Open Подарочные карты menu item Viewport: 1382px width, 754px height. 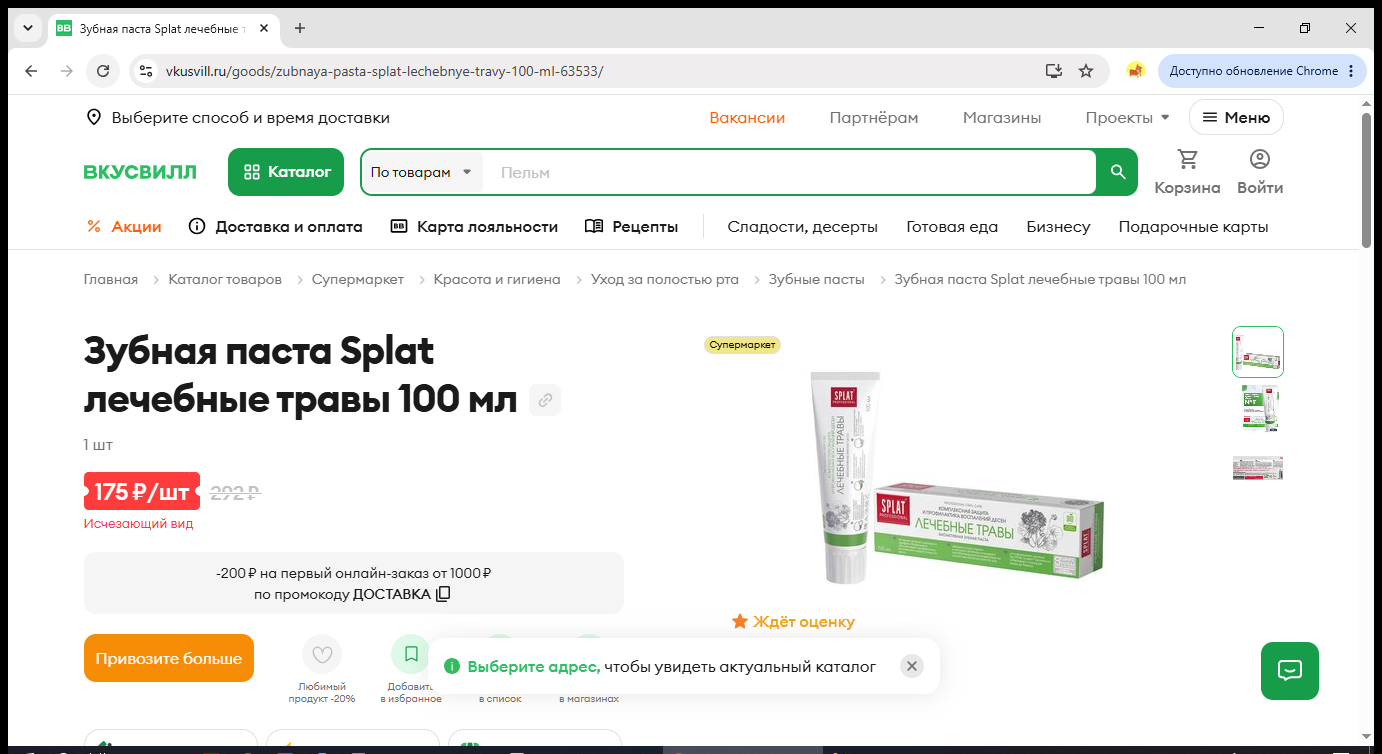[1193, 227]
